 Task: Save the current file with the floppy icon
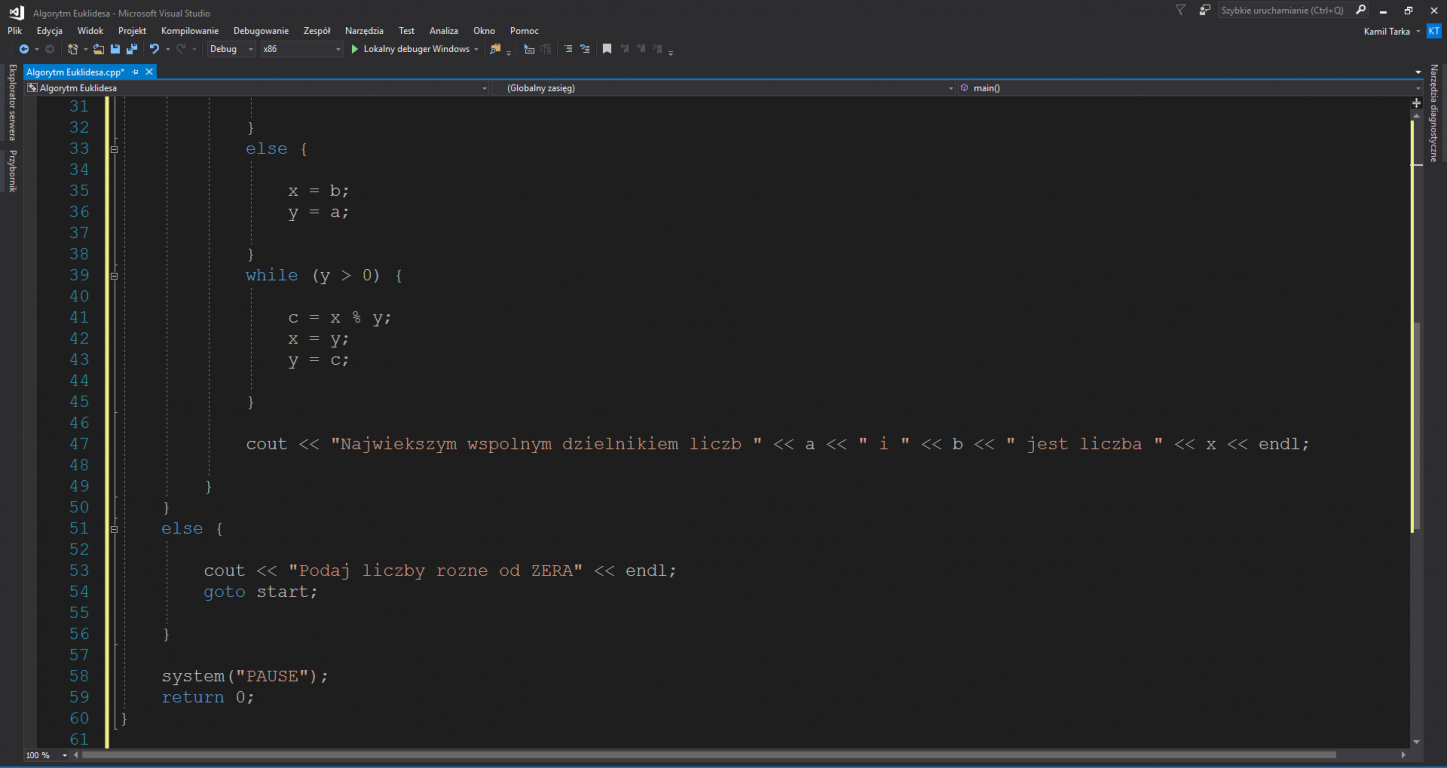[115, 49]
